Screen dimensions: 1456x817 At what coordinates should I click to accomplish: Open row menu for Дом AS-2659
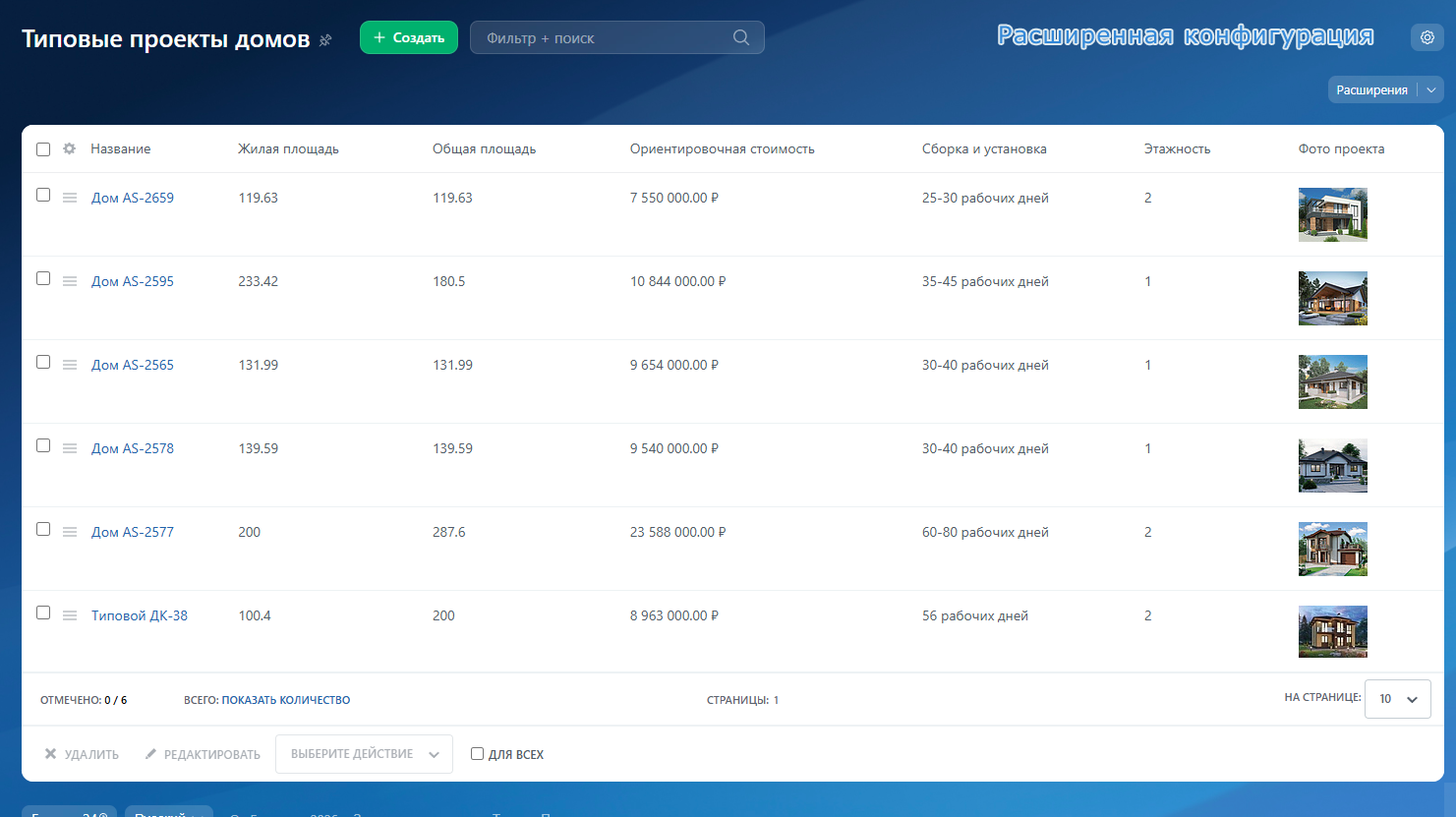point(70,198)
